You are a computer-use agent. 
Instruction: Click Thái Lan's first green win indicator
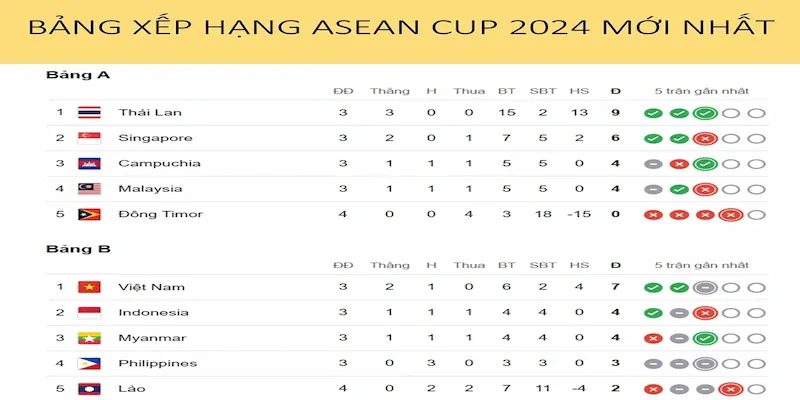pos(653,113)
